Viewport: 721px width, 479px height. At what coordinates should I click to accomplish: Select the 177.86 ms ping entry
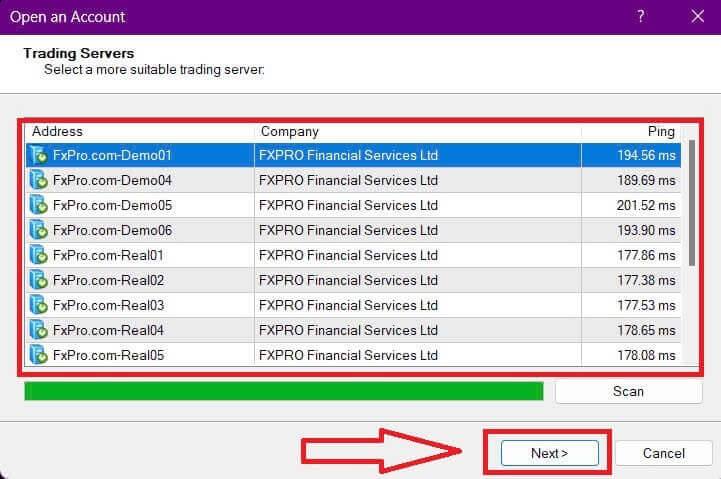646,255
